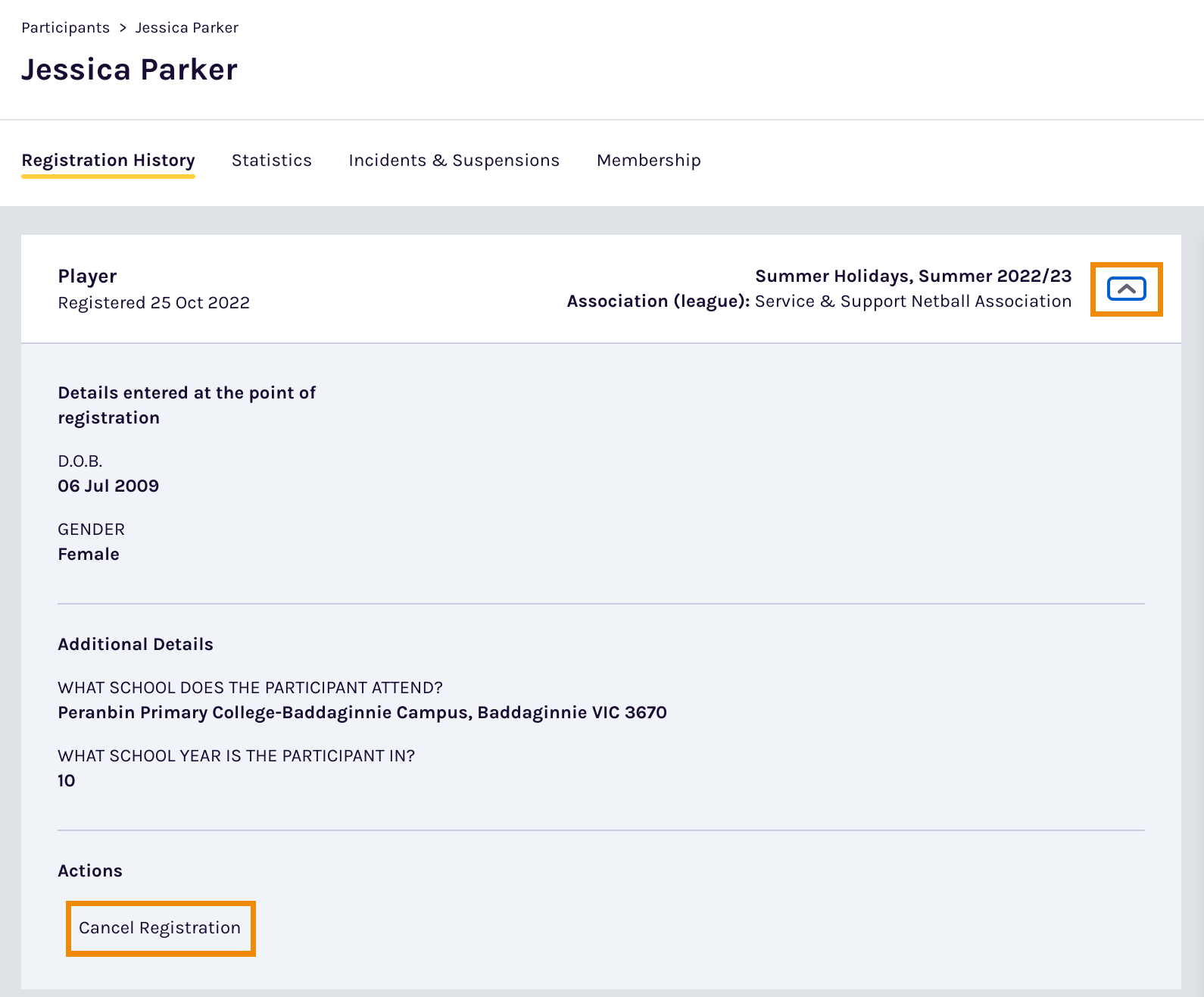Screen dimensions: 1204x997
Task: Switch to Incidents & Suspensions tab
Action: point(454,161)
